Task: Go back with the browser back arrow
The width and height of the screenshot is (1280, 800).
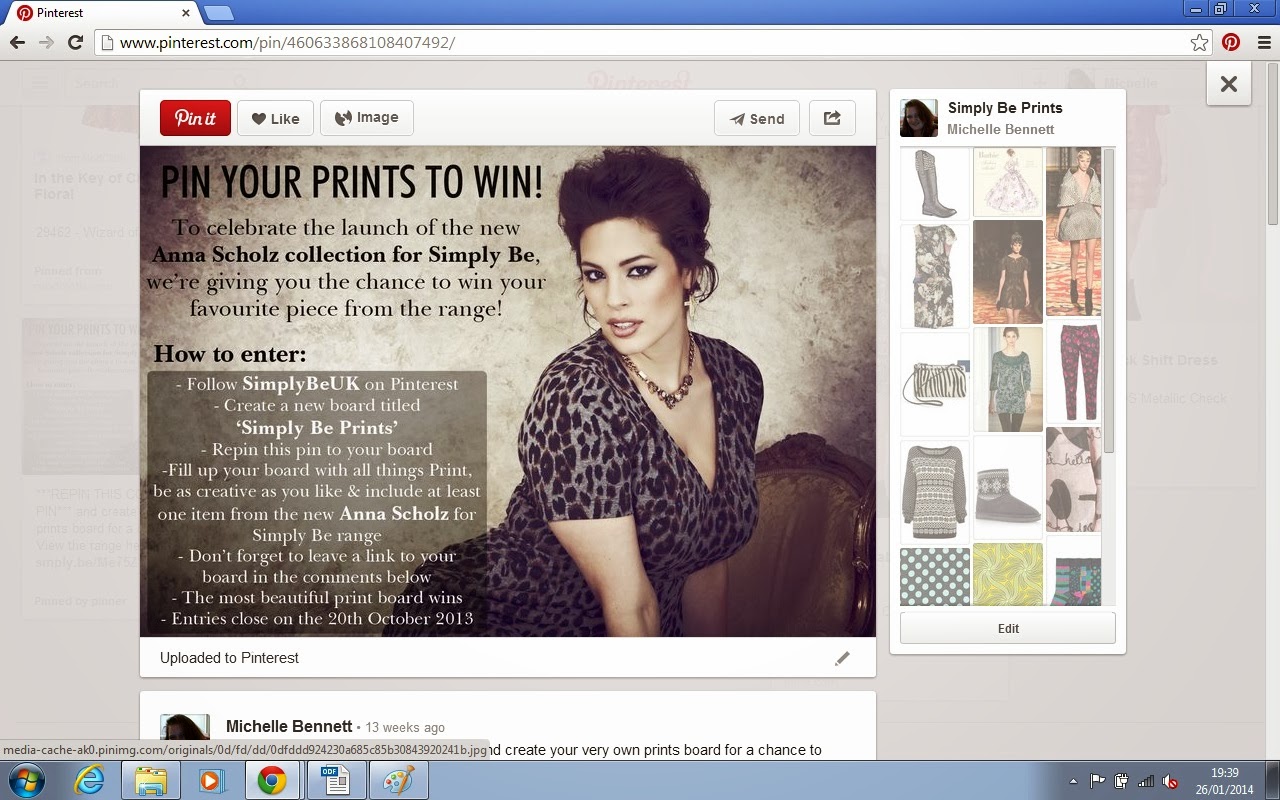Action: click(x=17, y=42)
